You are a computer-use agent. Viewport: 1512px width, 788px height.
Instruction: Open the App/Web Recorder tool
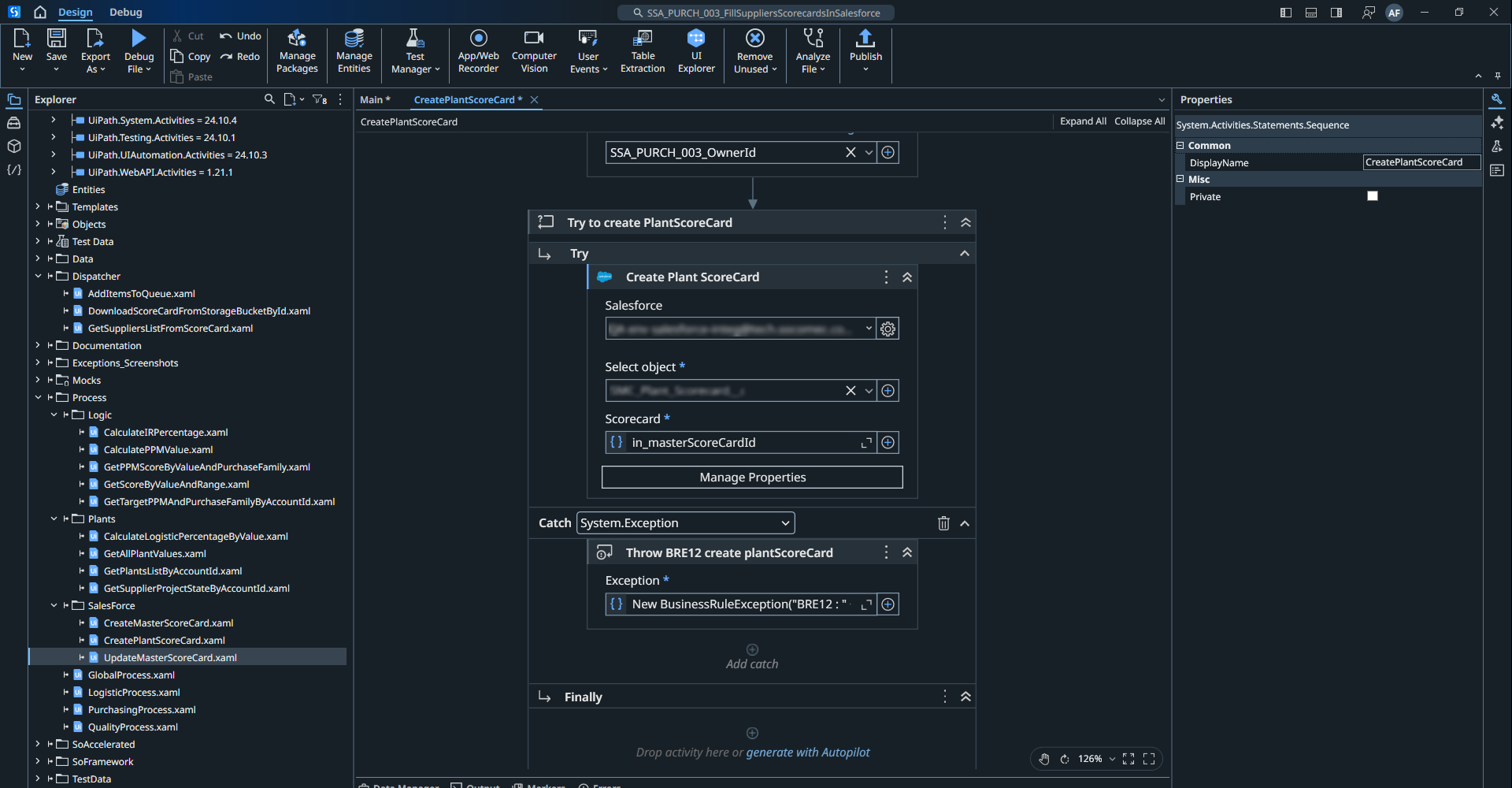click(x=478, y=51)
